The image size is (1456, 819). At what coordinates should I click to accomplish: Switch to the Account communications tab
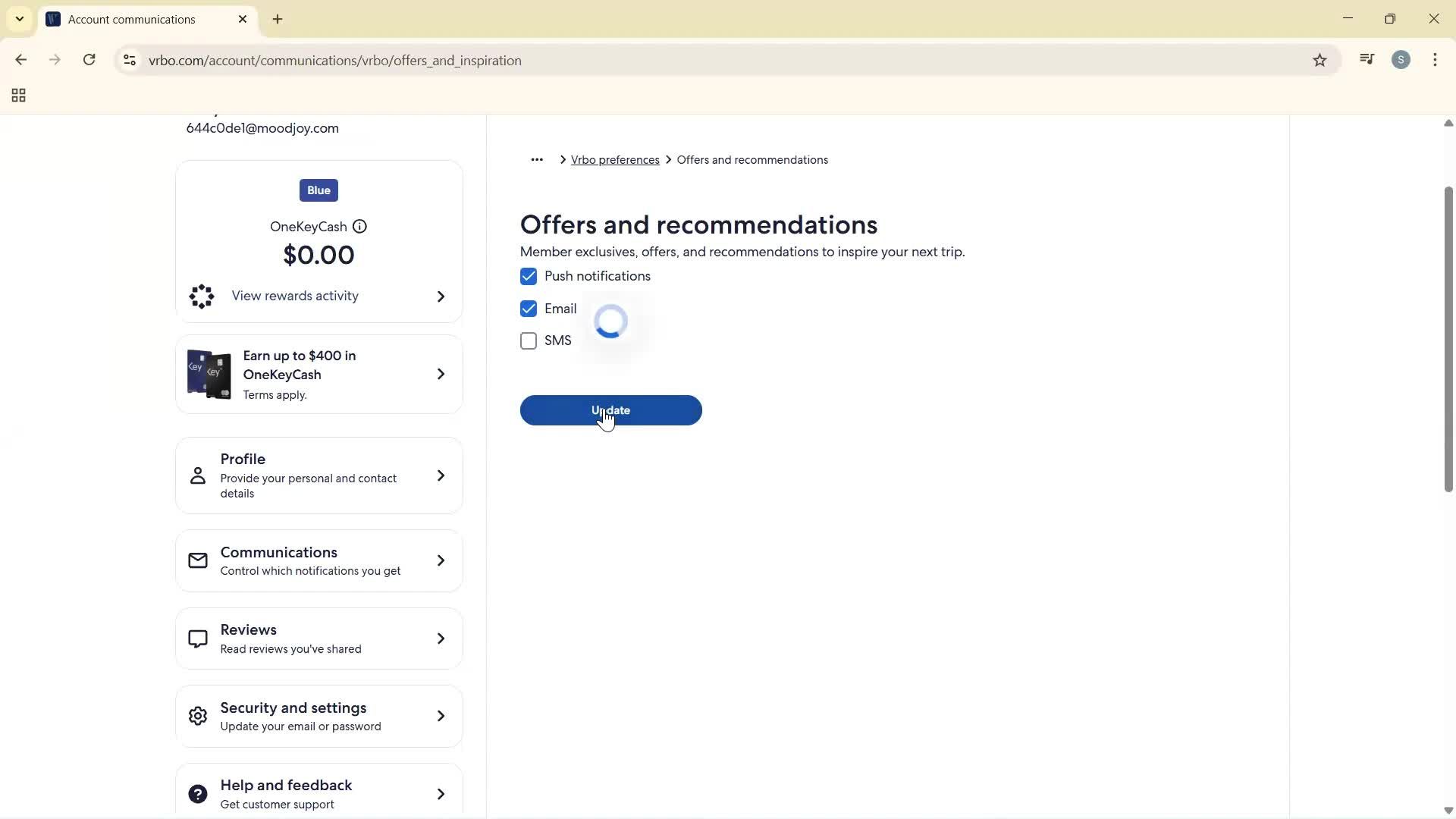[133, 19]
